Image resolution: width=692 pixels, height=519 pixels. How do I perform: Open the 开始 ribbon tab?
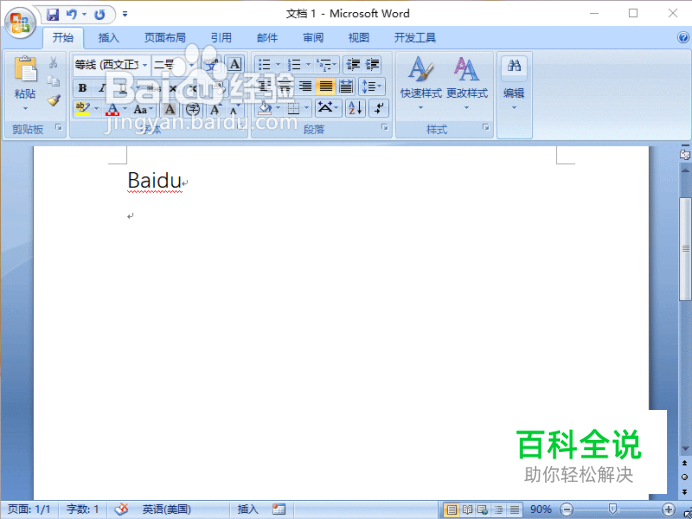point(63,38)
